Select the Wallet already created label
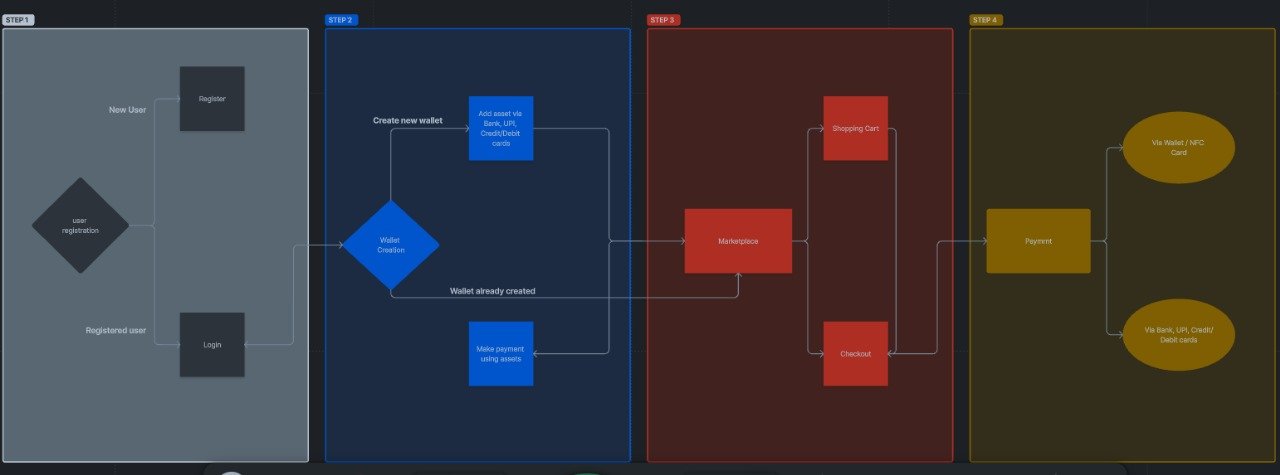 click(x=492, y=291)
